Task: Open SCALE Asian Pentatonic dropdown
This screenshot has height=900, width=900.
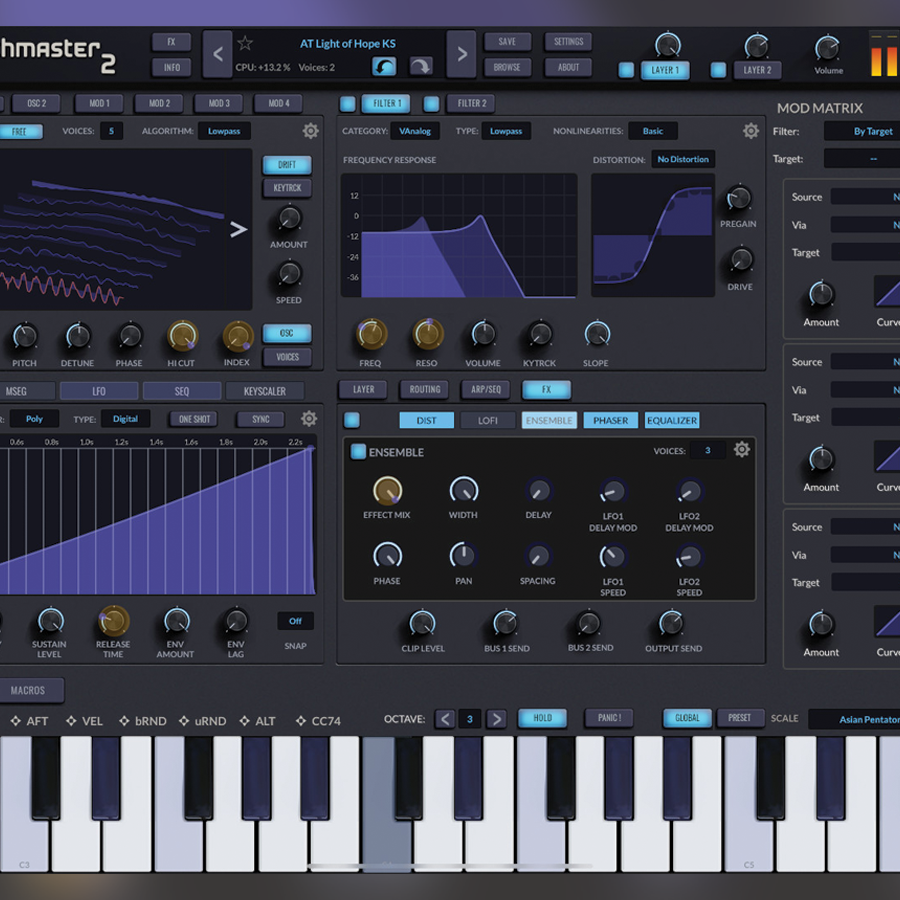Action: [x=854, y=719]
